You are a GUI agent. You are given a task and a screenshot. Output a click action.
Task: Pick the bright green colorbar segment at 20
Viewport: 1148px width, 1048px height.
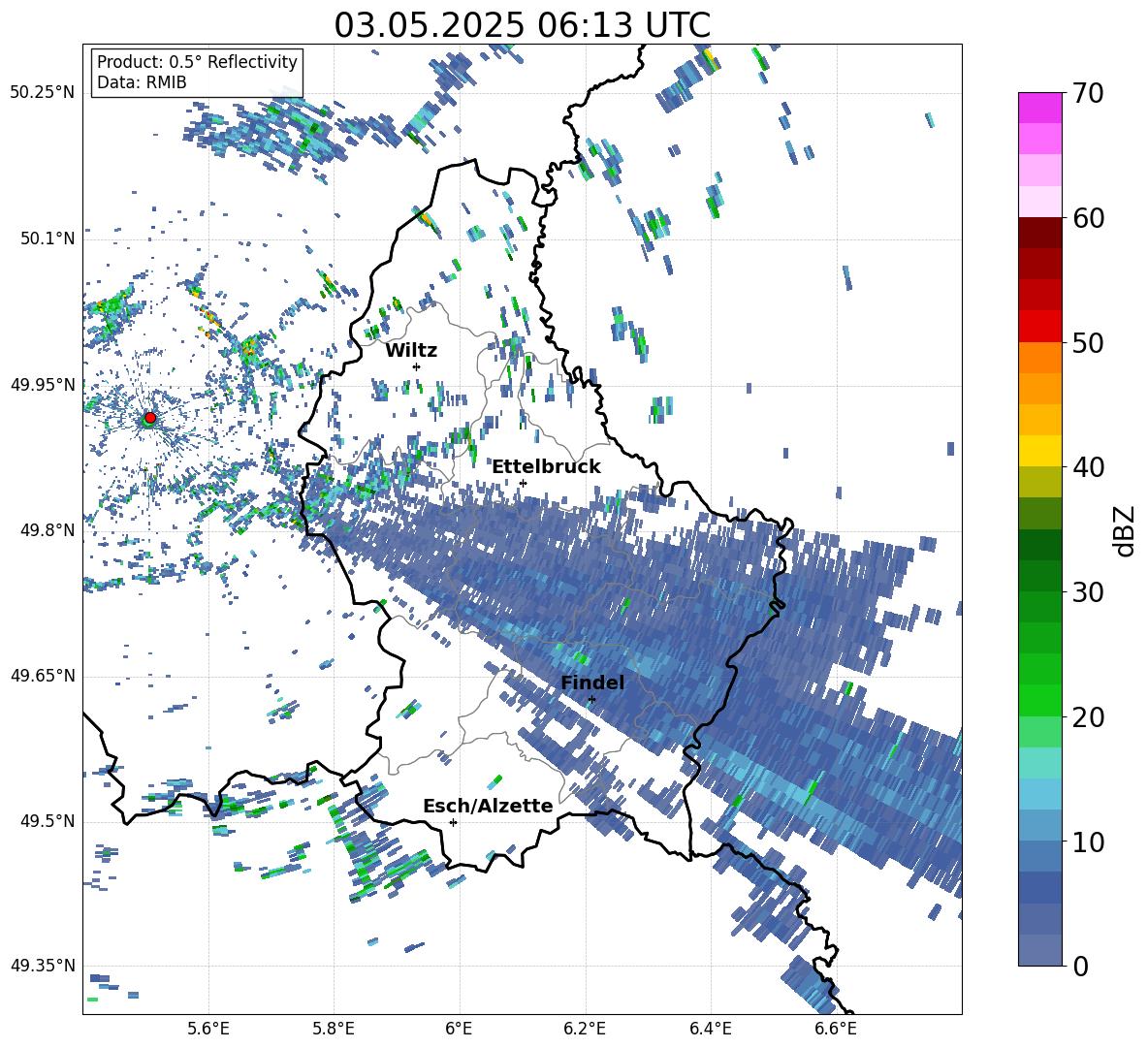[x=1039, y=700]
